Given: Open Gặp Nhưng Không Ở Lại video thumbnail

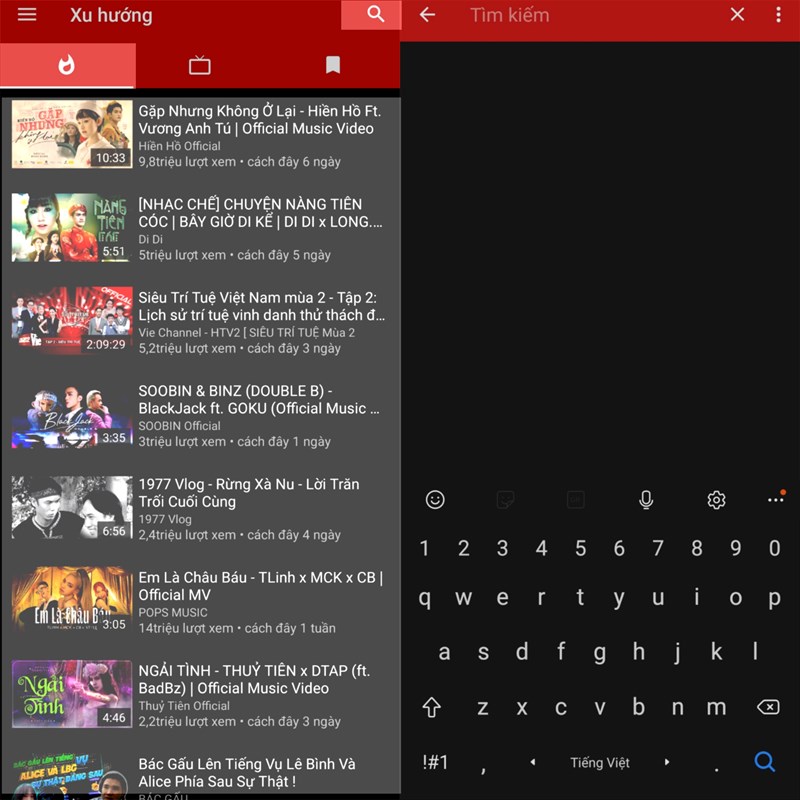Looking at the screenshot, I should [72, 134].
